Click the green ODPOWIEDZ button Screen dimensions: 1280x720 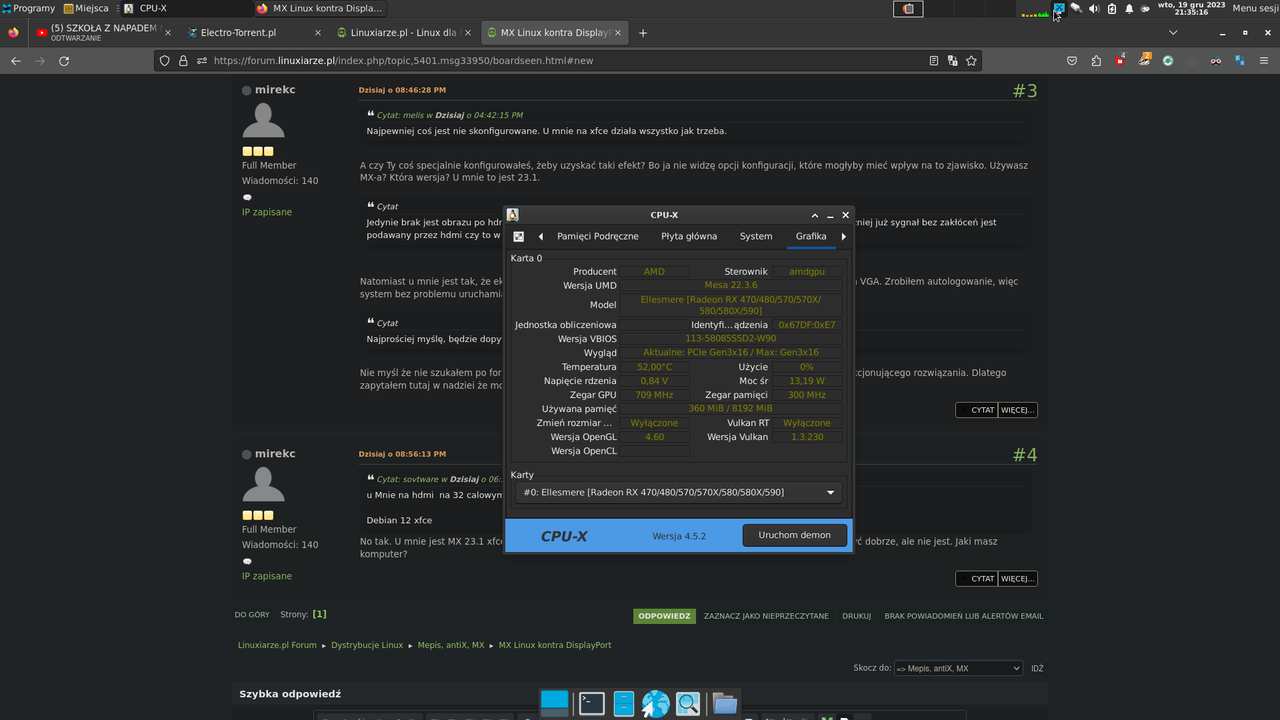664,616
